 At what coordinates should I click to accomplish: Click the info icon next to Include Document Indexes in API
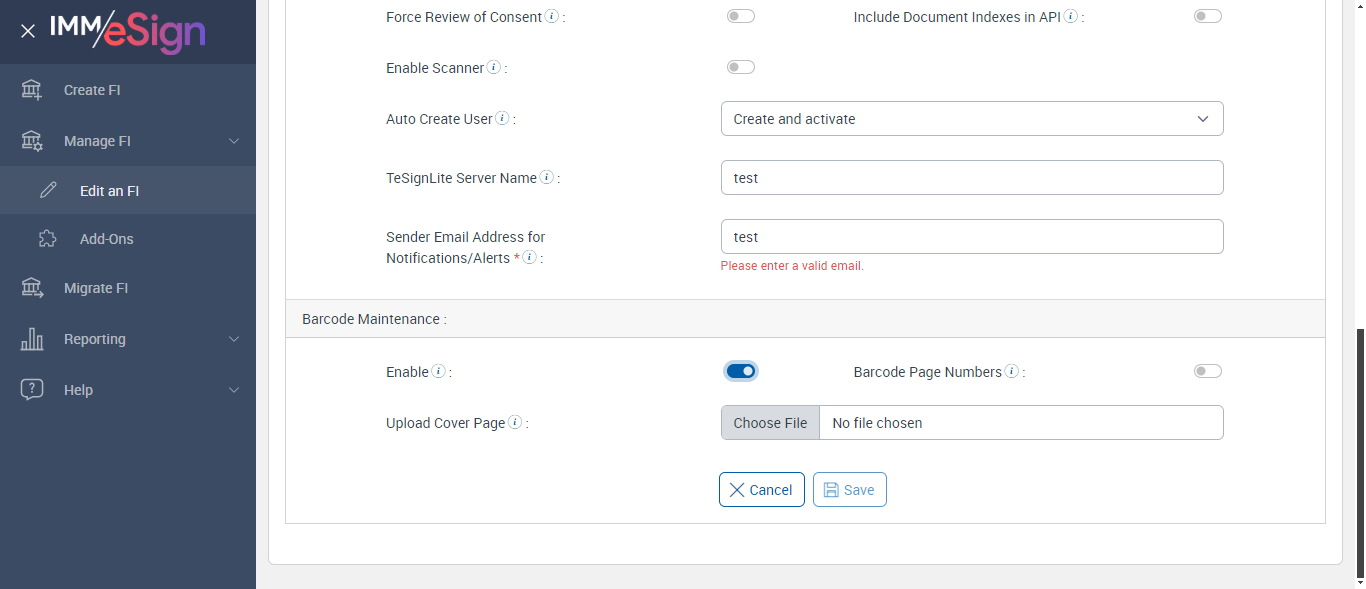click(1071, 17)
